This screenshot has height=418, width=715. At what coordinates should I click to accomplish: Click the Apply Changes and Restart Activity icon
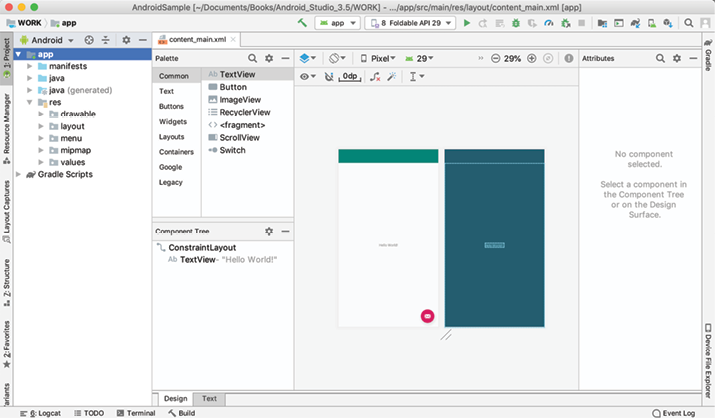(482, 23)
